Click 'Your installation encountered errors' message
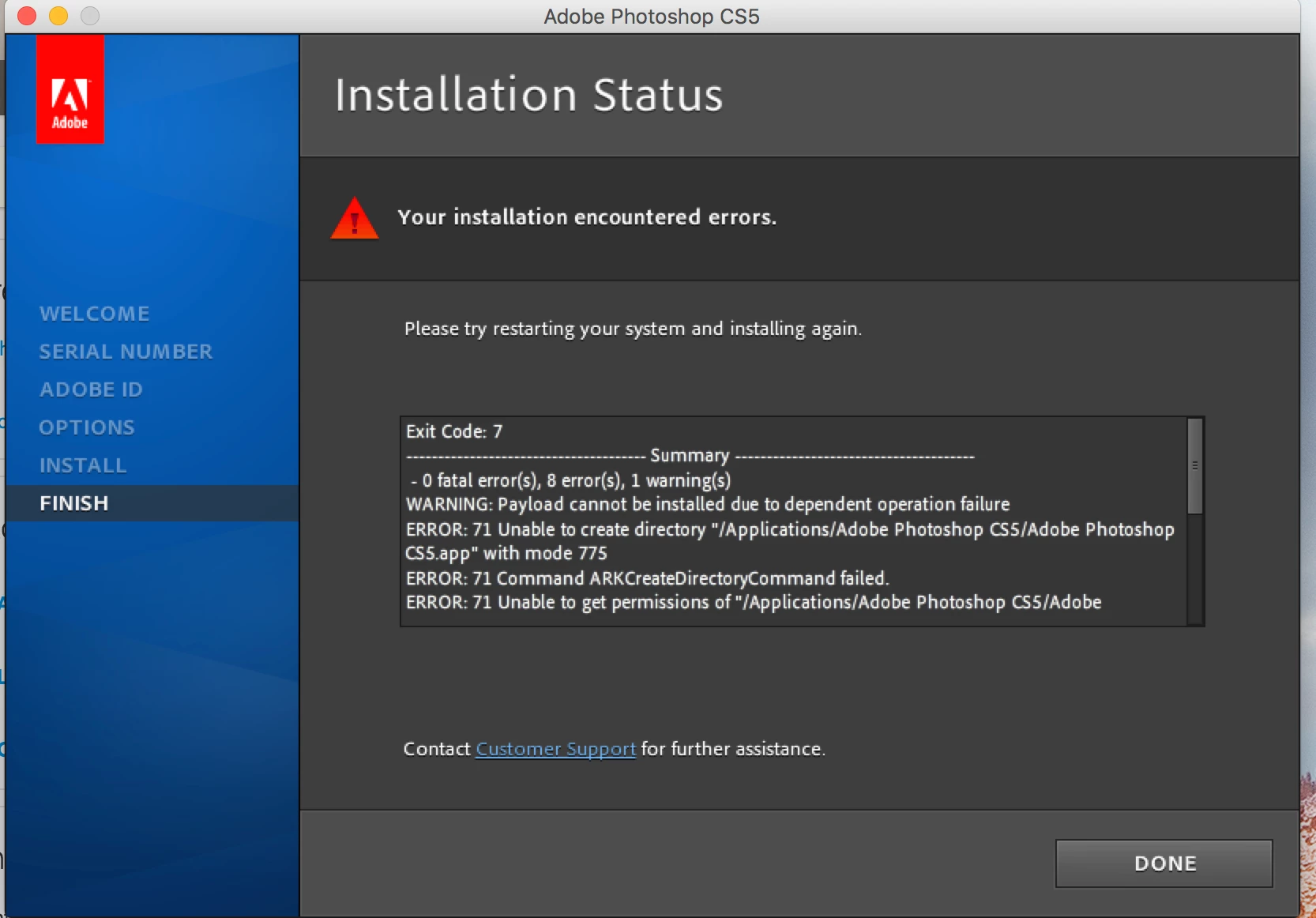 [x=587, y=217]
